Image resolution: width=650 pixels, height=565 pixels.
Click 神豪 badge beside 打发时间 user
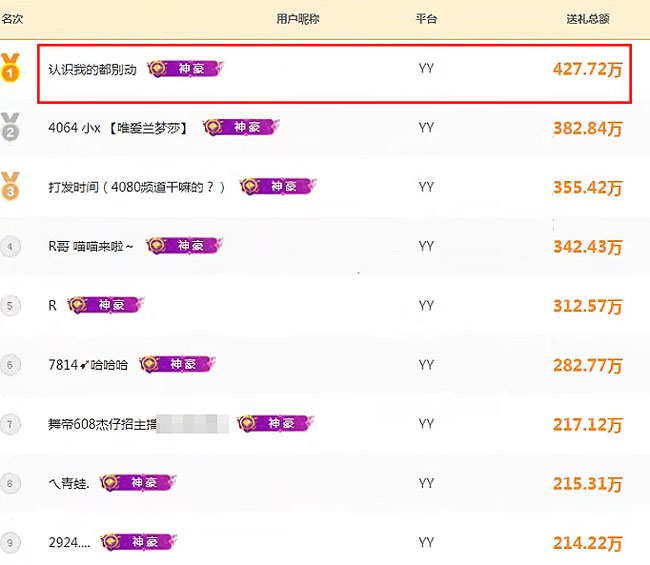(278, 186)
